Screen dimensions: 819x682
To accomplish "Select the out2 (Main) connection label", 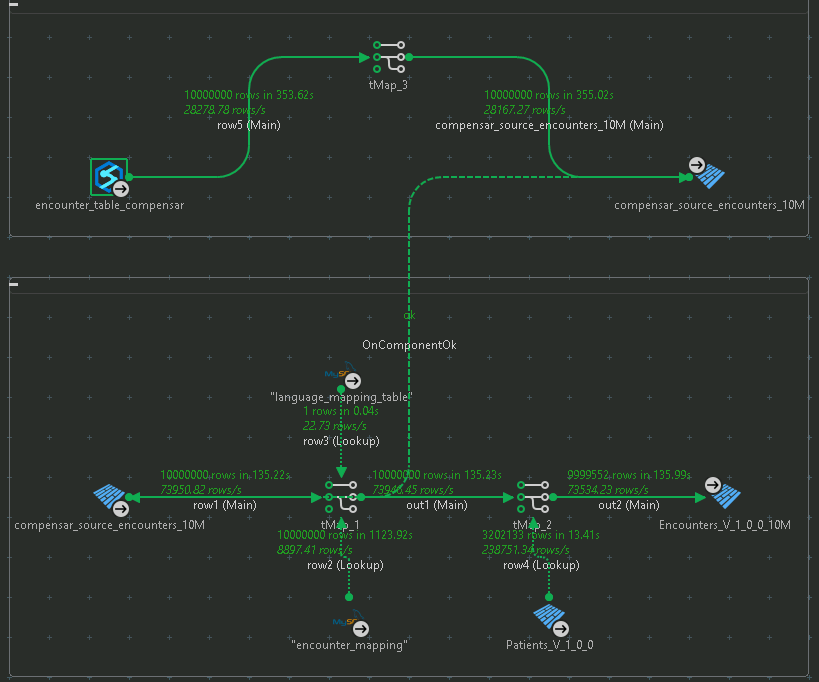I will click(x=626, y=505).
